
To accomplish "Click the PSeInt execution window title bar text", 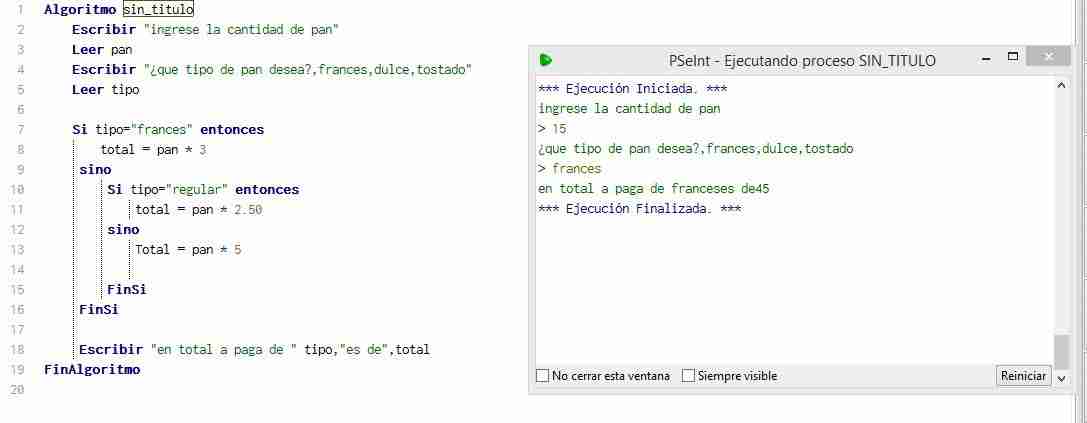I will 802,60.
